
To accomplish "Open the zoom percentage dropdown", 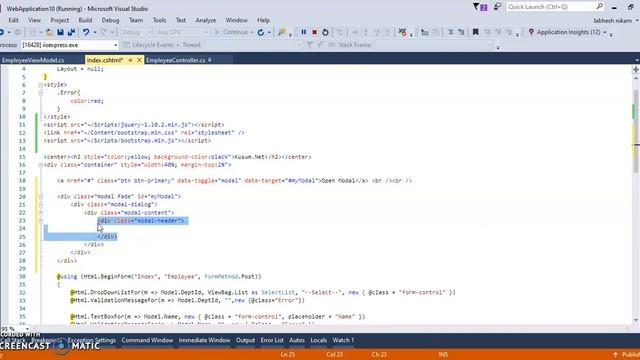I will 27,329.
